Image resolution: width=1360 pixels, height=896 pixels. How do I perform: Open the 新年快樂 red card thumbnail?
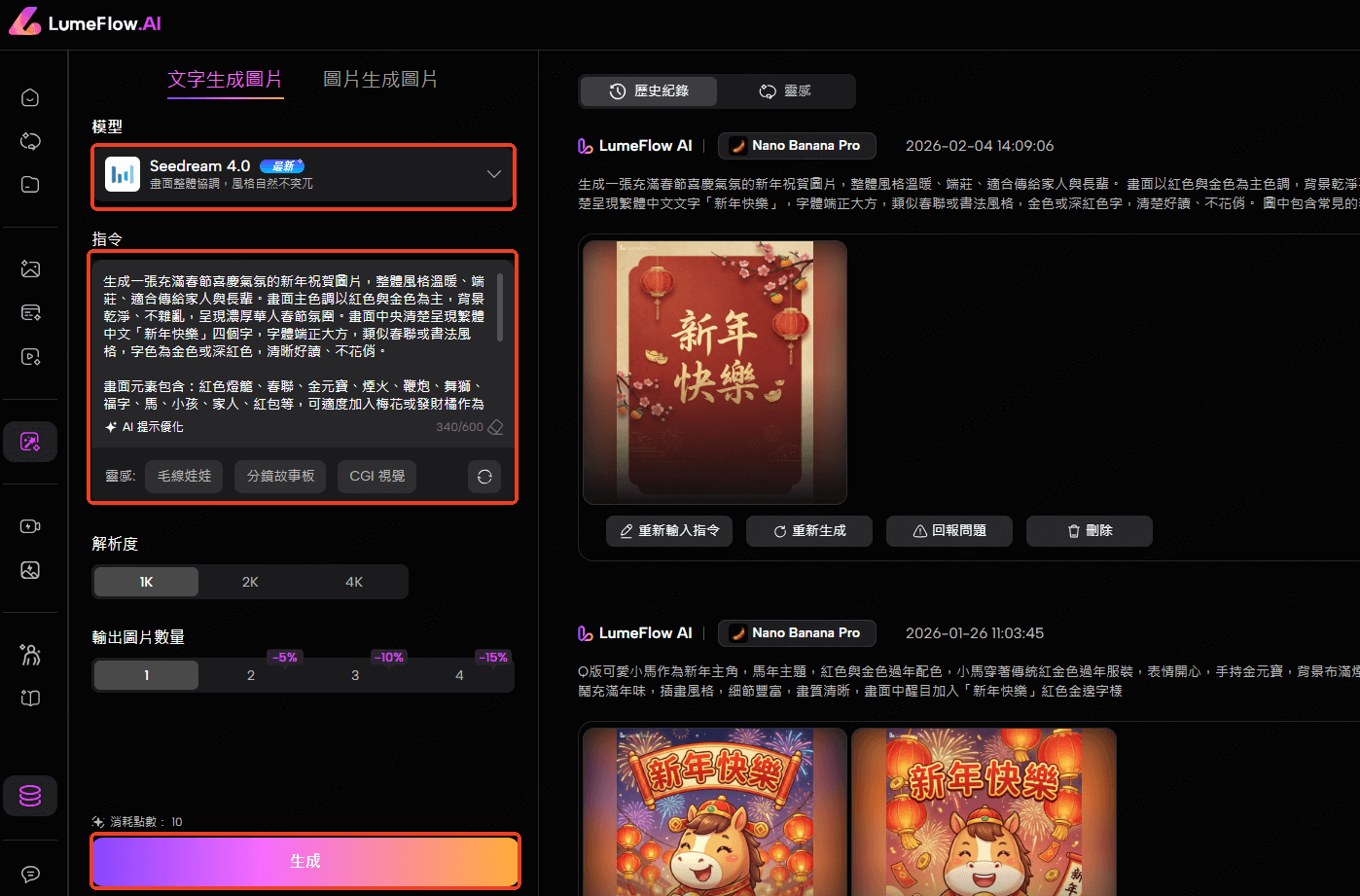pos(714,372)
